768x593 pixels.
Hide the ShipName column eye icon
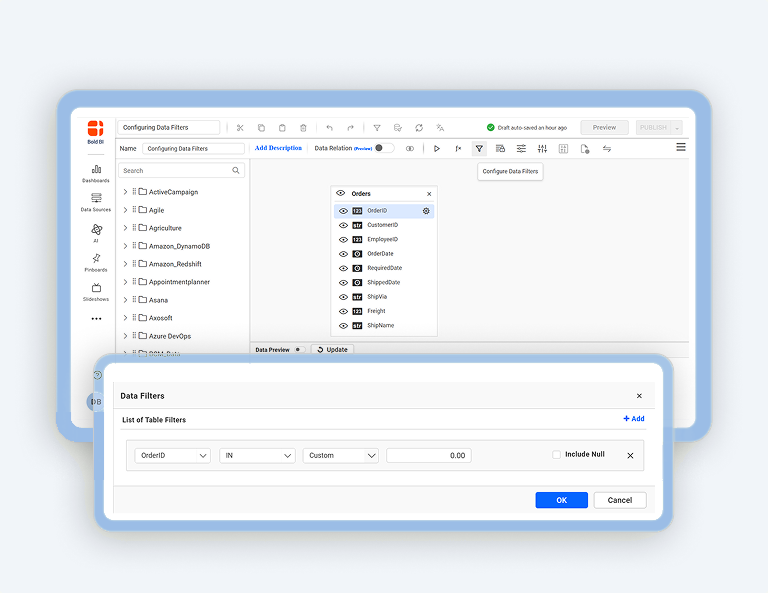tap(343, 326)
